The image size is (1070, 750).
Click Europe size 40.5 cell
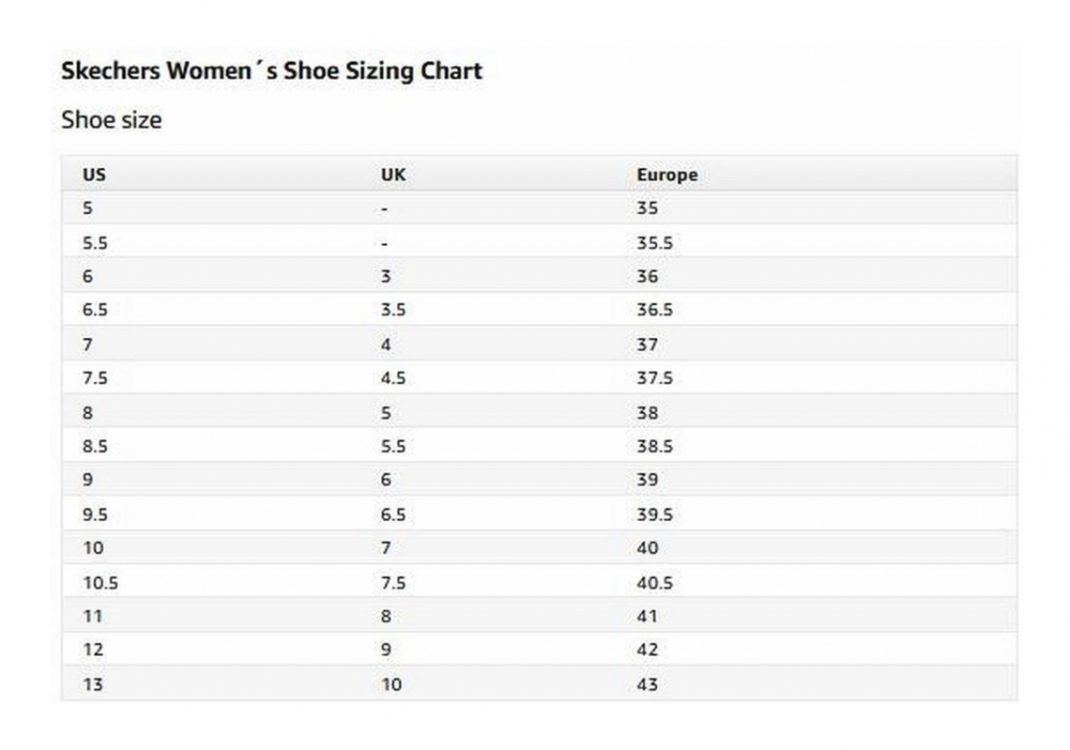[654, 583]
